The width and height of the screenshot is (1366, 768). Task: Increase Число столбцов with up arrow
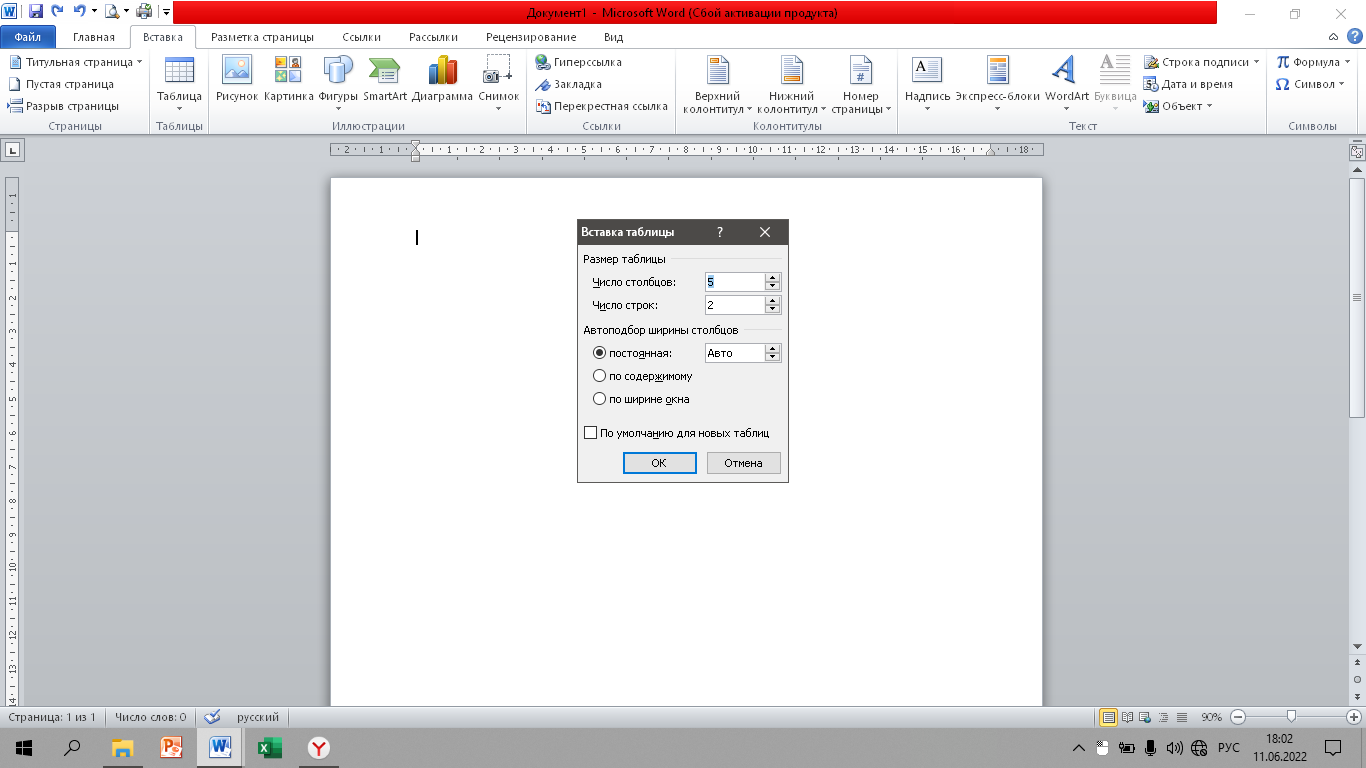[x=772, y=278]
